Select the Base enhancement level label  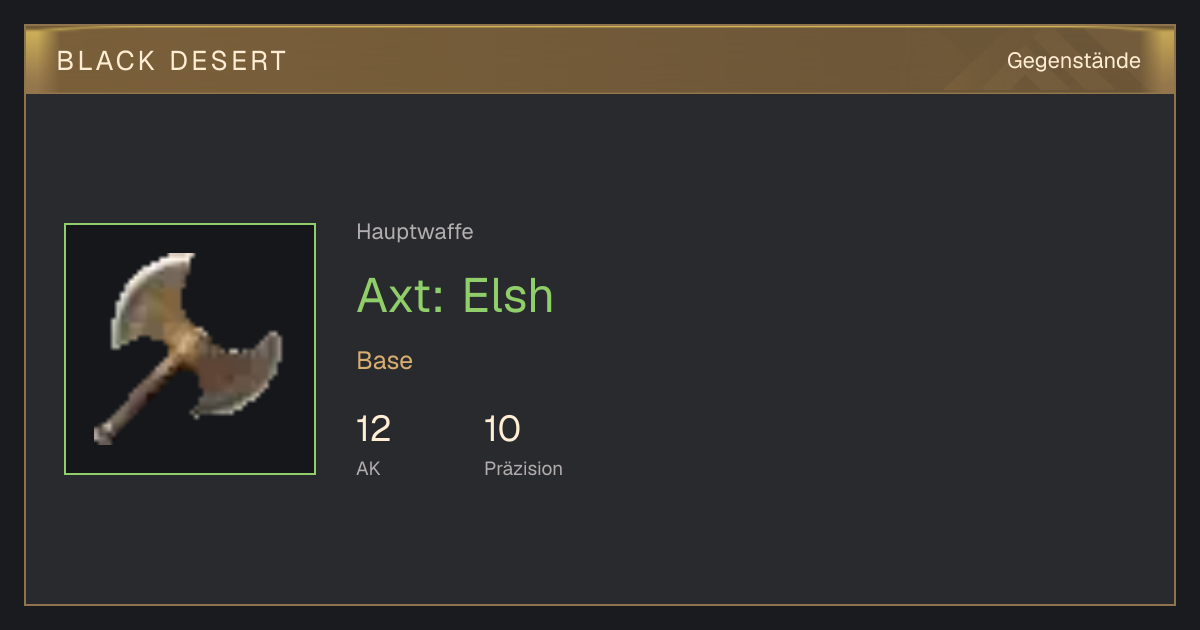(x=385, y=361)
